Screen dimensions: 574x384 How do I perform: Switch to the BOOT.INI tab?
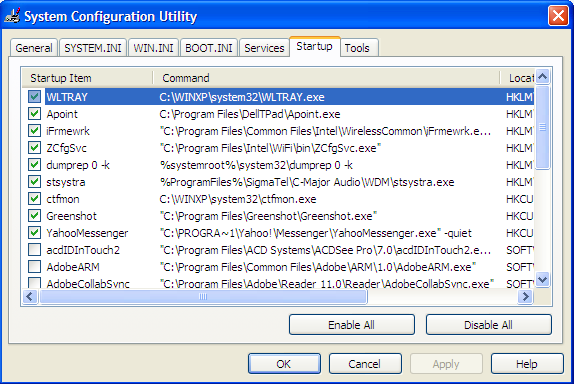pyautogui.click(x=209, y=48)
